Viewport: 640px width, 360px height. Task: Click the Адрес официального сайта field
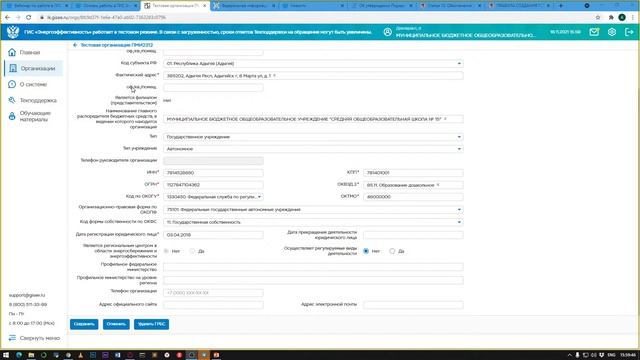[213, 304]
